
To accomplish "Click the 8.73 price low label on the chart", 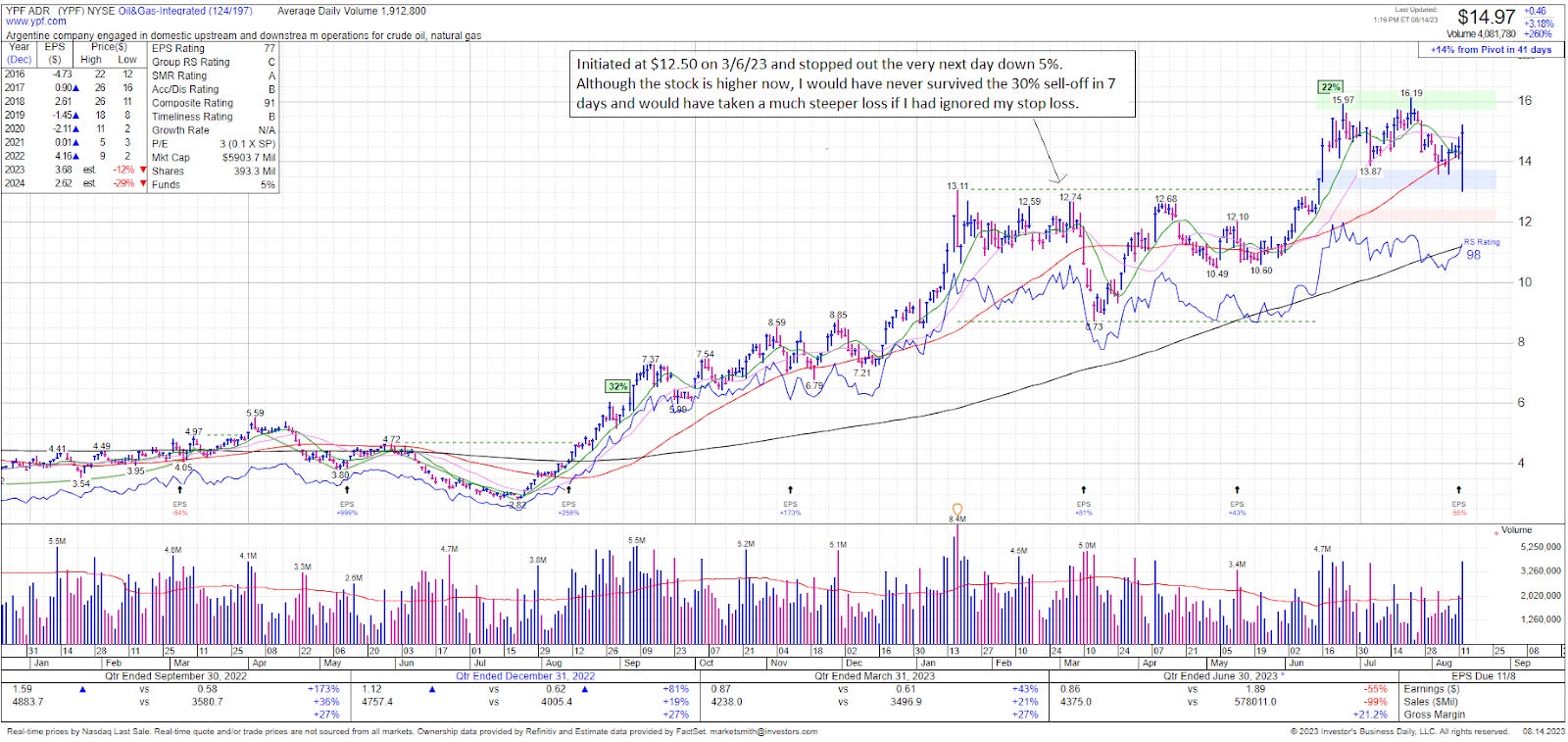I will (x=1095, y=327).
